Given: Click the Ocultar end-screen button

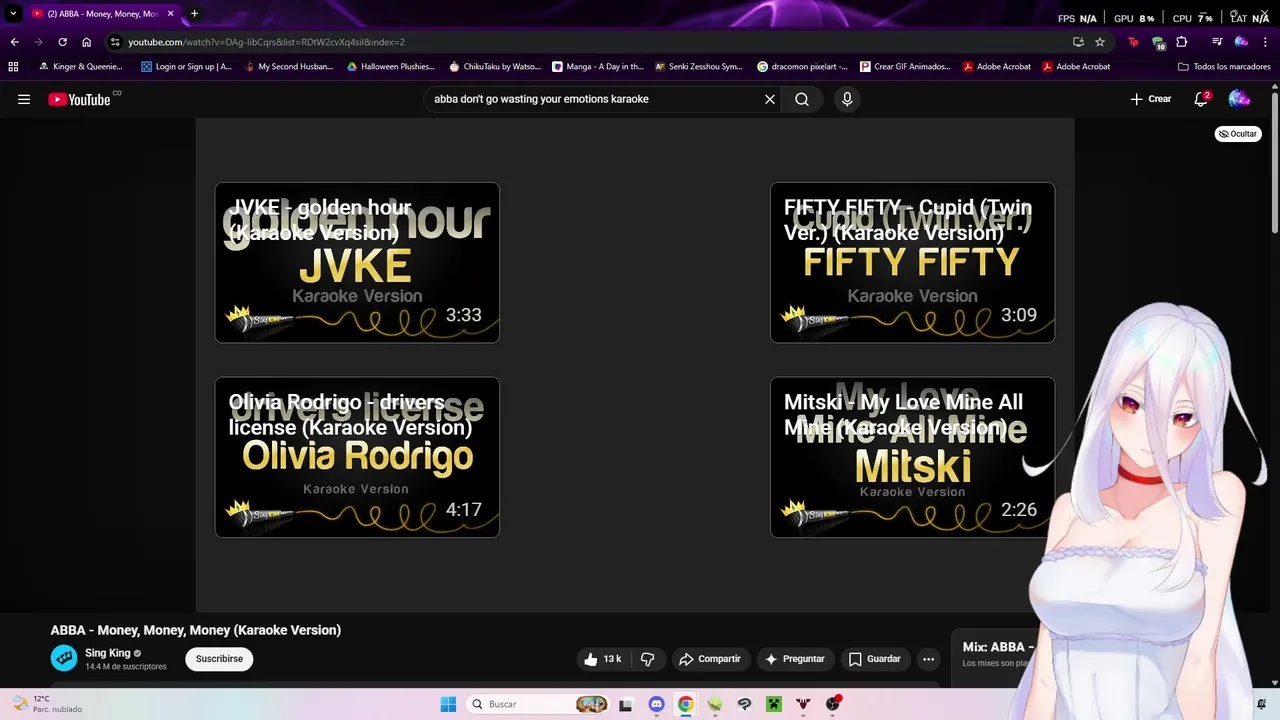Looking at the screenshot, I should click(1238, 134).
